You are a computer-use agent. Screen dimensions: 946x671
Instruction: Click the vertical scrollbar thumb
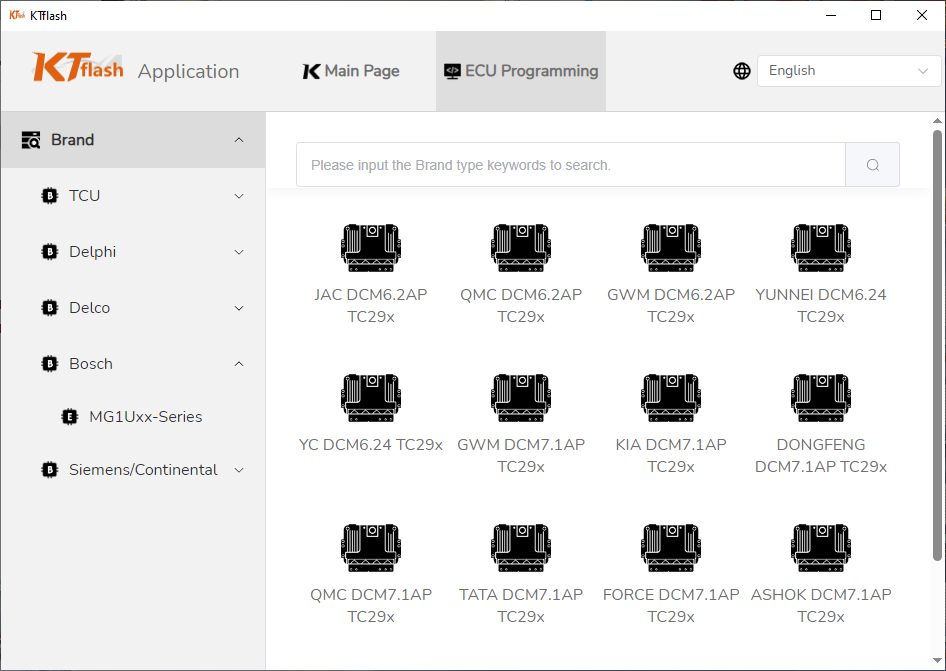coord(937,345)
